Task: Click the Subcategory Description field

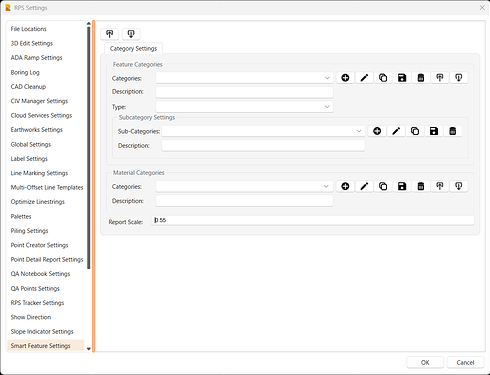Action: click(263, 145)
